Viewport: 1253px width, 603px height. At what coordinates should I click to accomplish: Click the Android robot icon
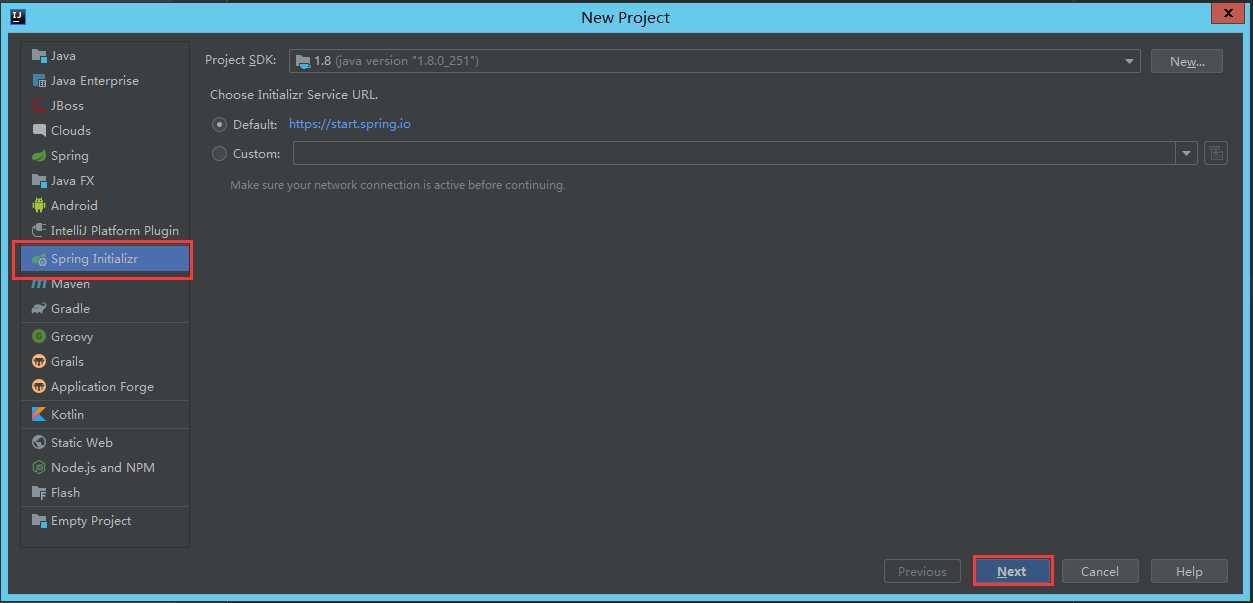pos(39,206)
